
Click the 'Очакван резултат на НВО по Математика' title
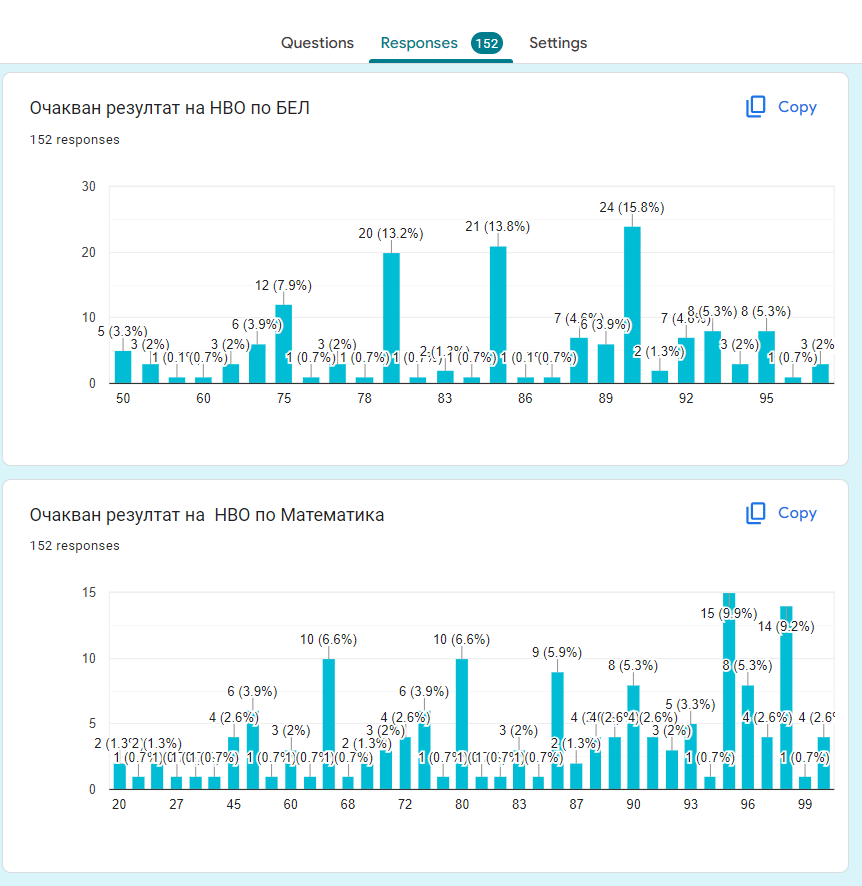point(207,515)
